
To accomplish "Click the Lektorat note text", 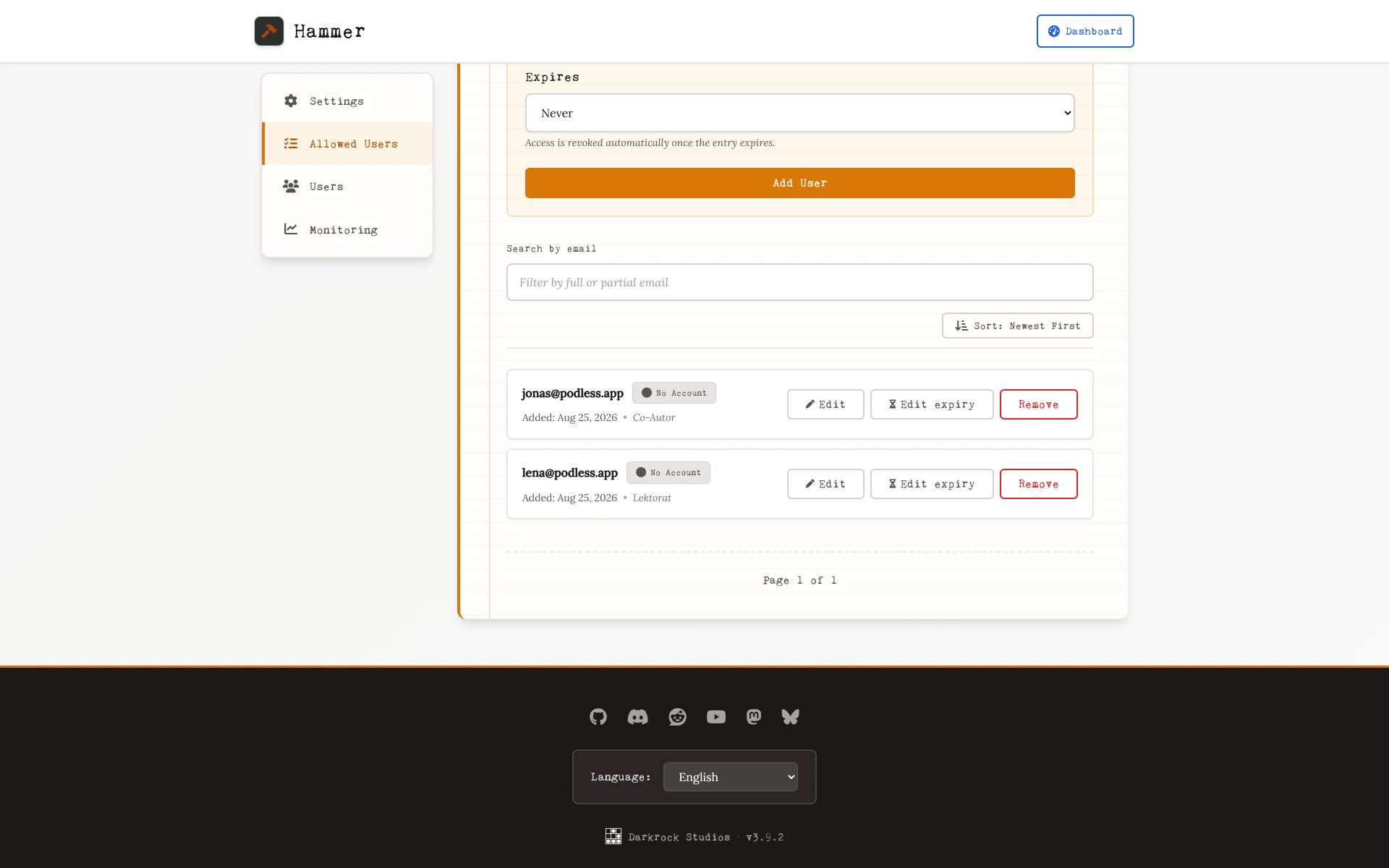I will point(652,498).
